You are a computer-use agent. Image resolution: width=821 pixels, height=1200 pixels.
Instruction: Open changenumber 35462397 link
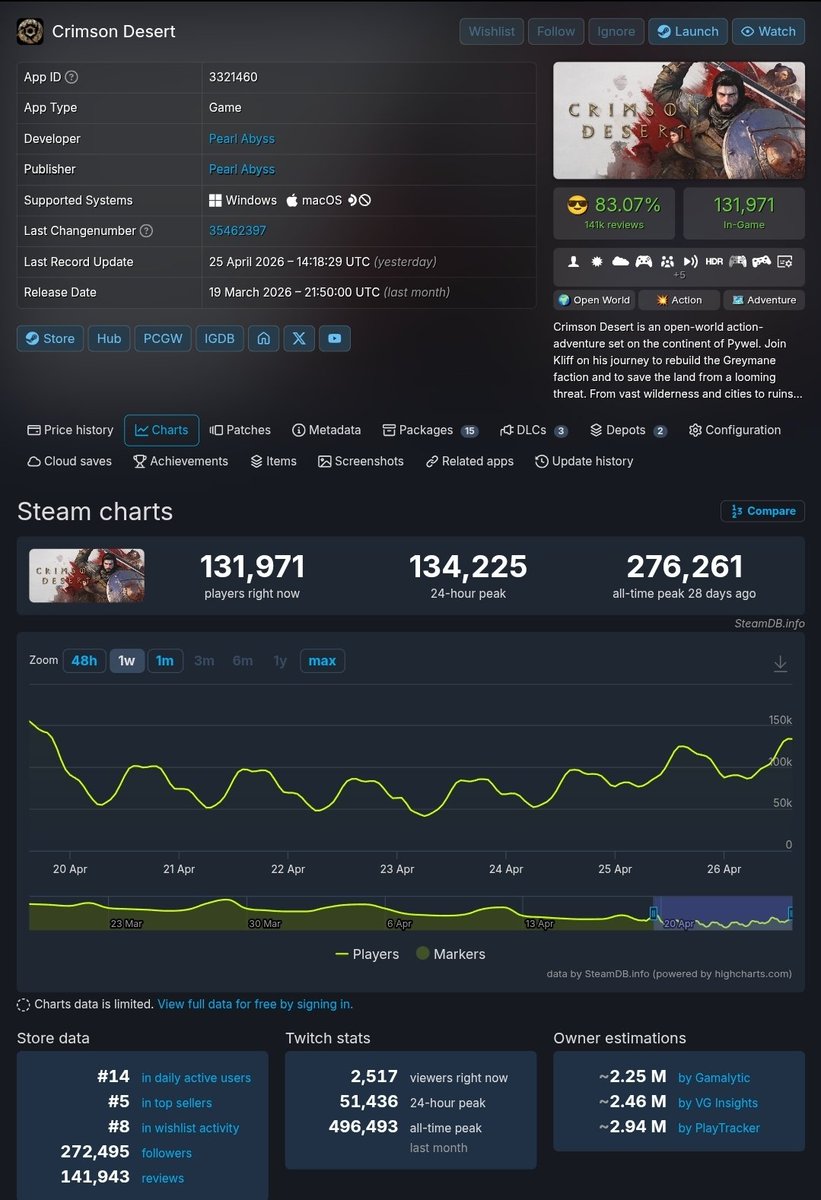coord(237,231)
